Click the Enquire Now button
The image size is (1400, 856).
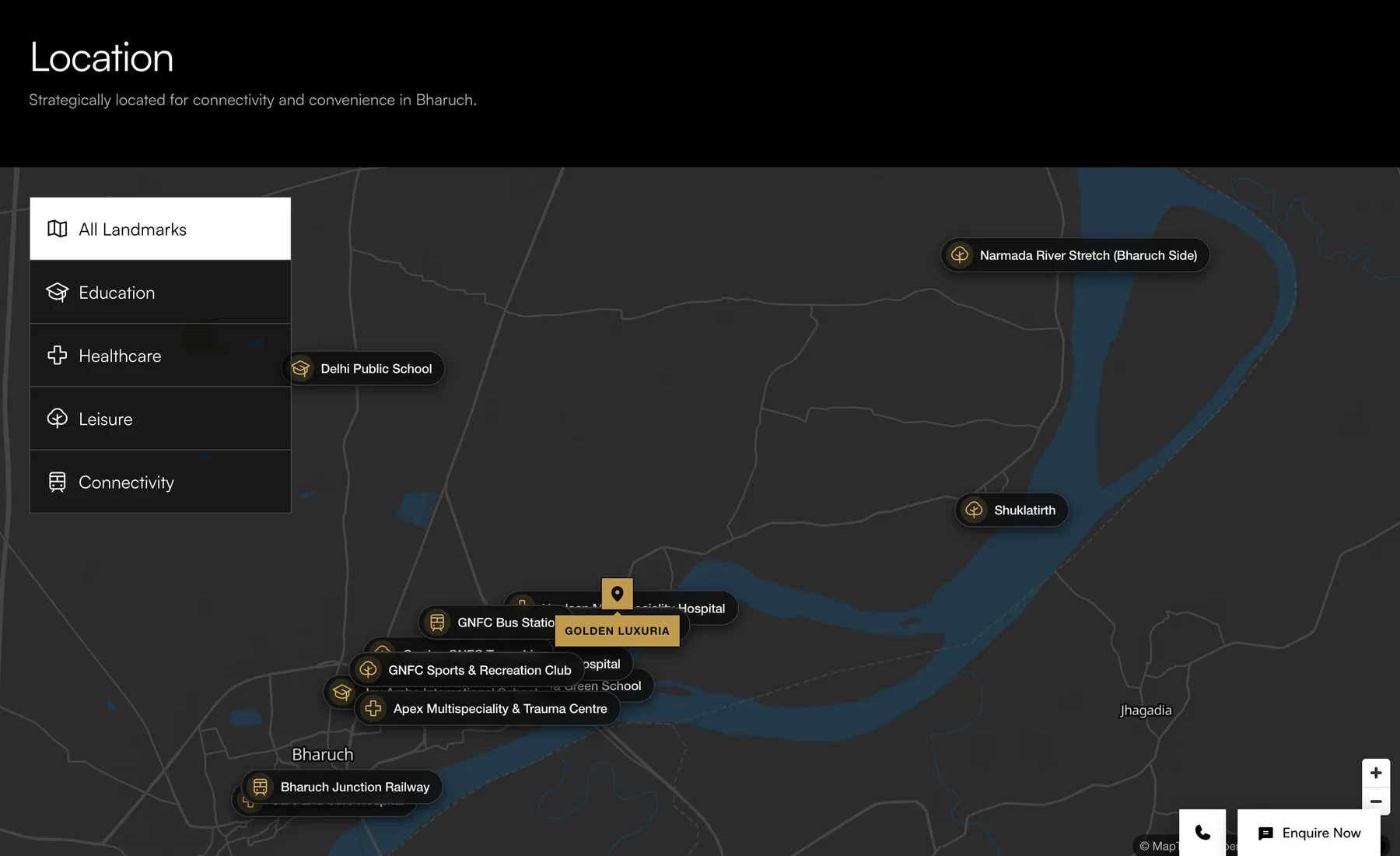(1309, 833)
